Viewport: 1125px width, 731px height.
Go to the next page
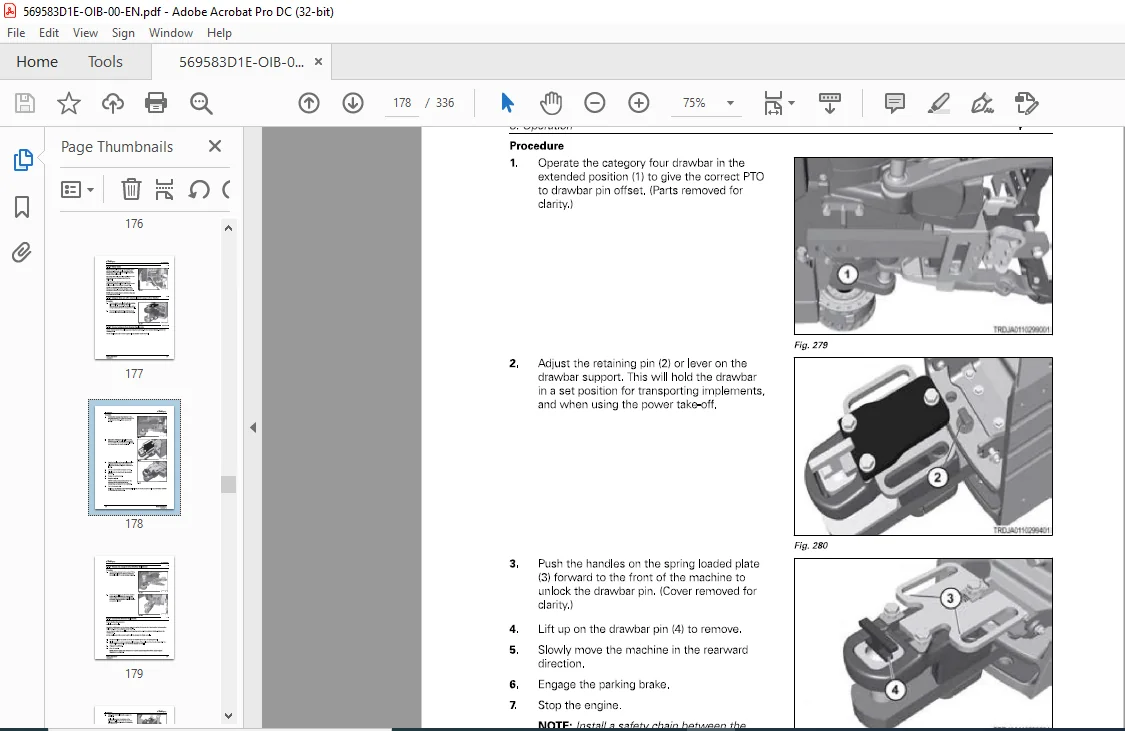click(352, 103)
